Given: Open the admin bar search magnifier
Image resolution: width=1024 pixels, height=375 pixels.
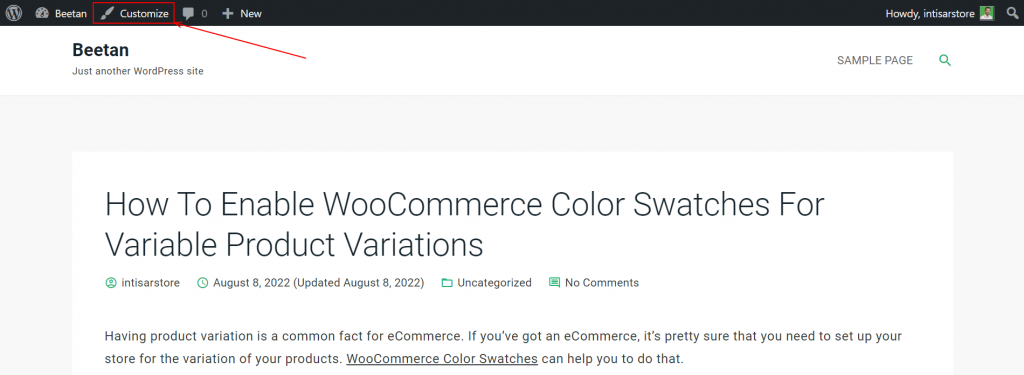Looking at the screenshot, I should pyautogui.click(x=1012, y=13).
